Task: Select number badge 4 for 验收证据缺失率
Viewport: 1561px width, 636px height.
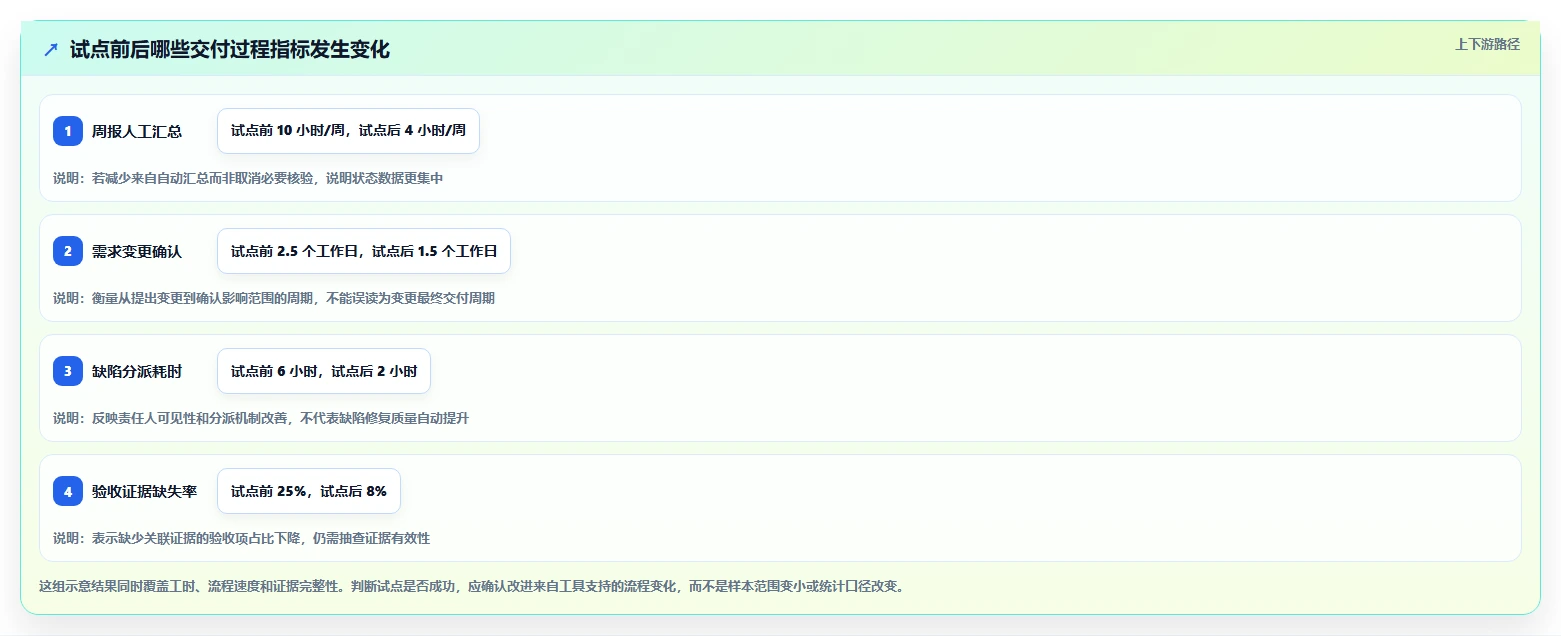Action: 68,491
